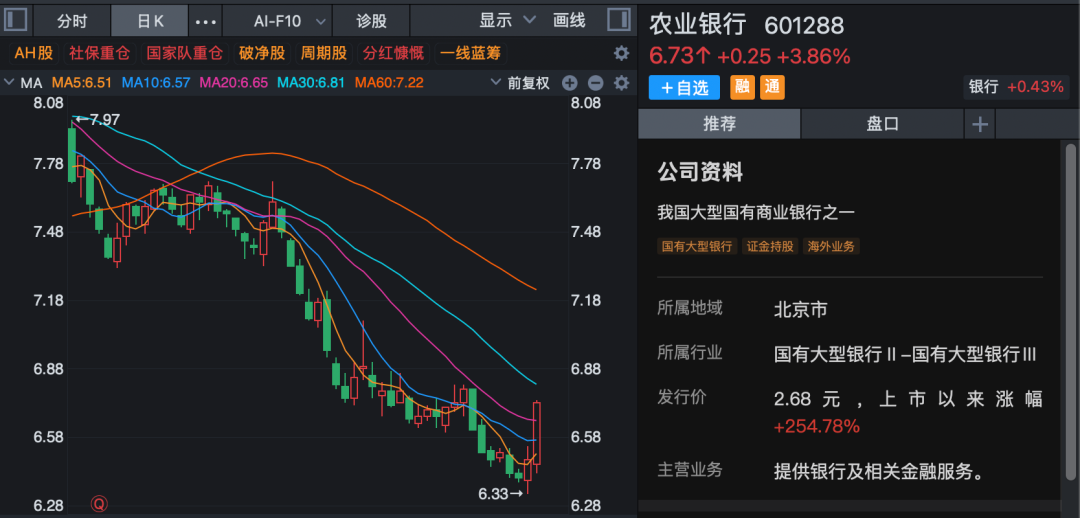Click the 海外业务 concept tag

coord(831,246)
